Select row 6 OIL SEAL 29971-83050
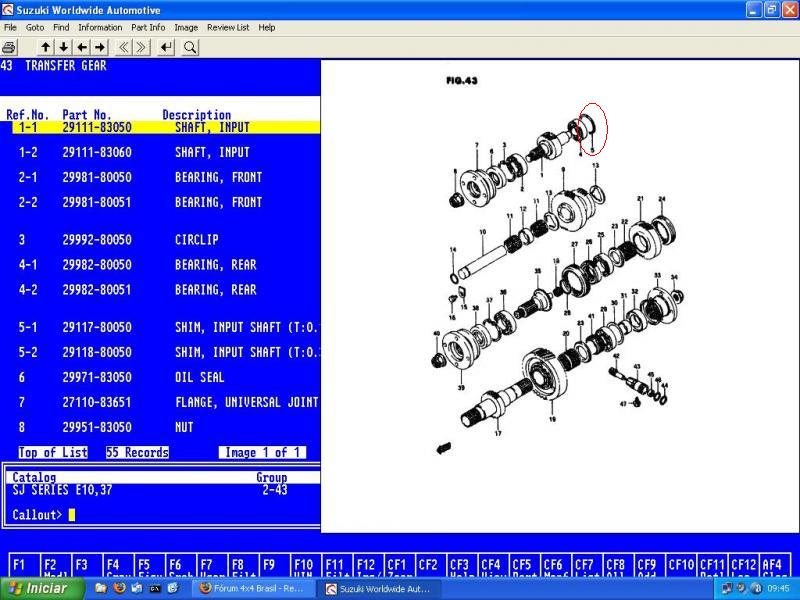This screenshot has width=800, height=600. (166, 377)
